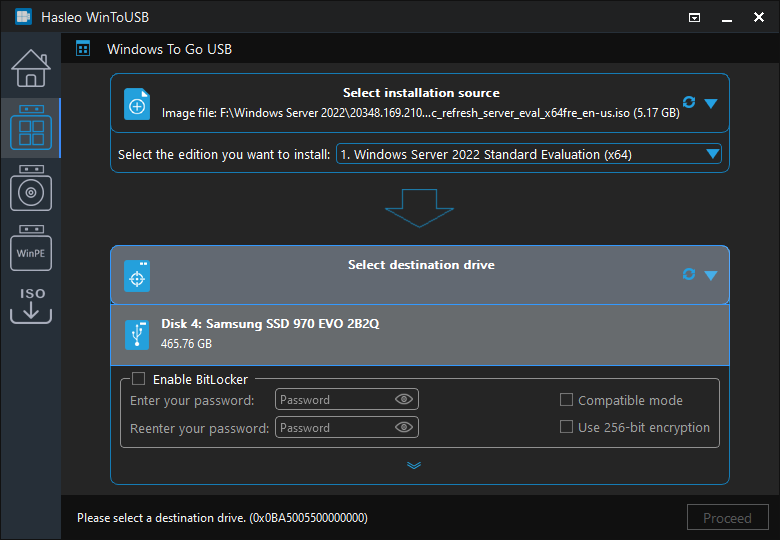This screenshot has width=780, height=540.
Task: Enable BitLocker checkbox
Action: (x=139, y=379)
